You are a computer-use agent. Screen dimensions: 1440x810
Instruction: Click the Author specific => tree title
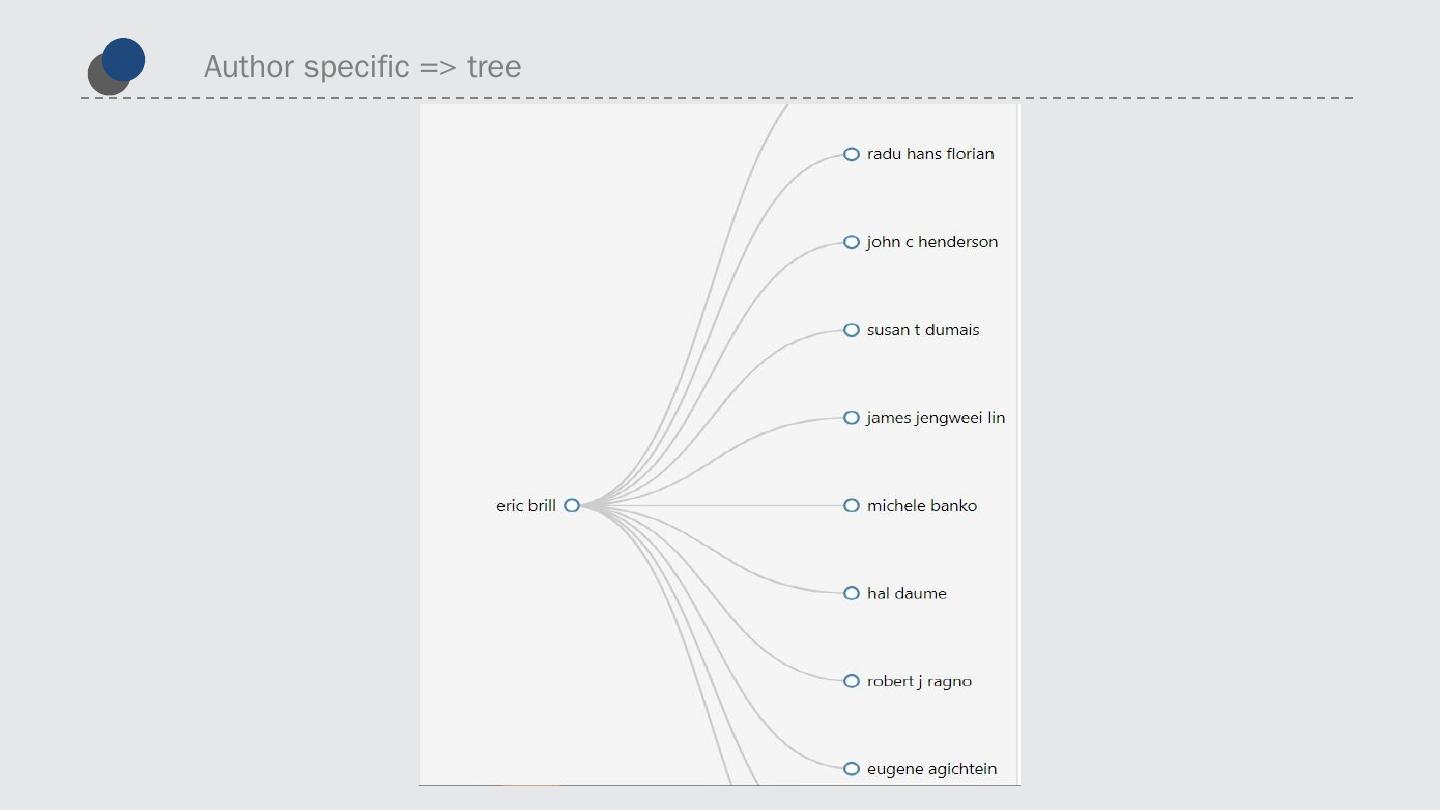[x=362, y=67]
